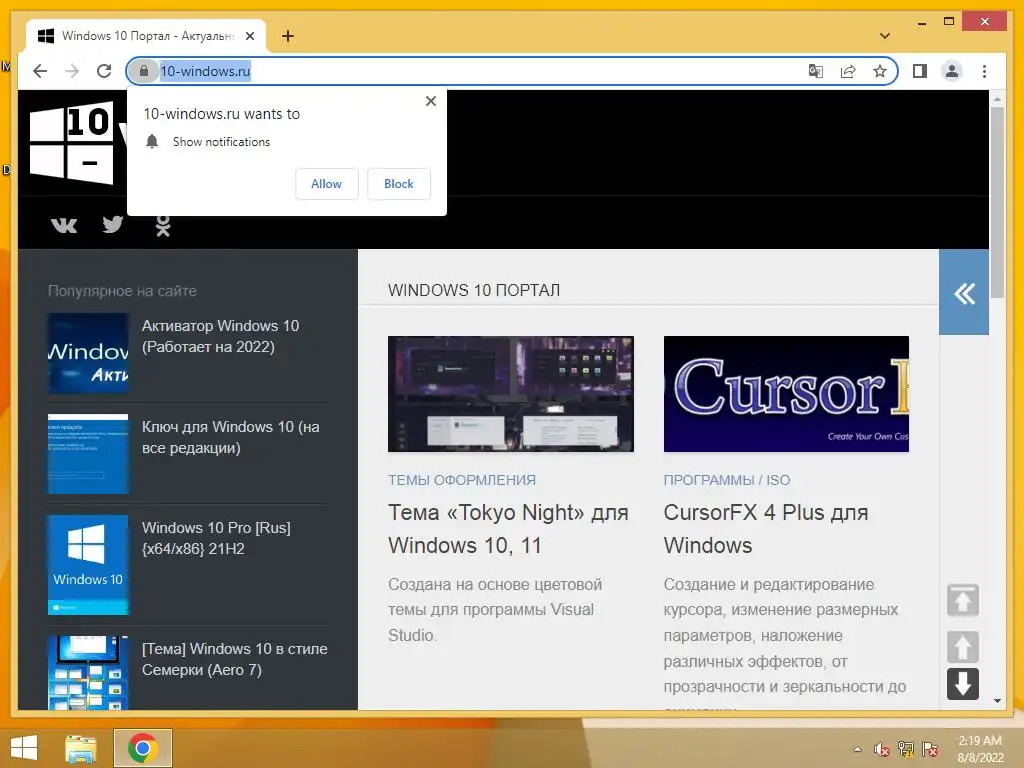Open CursorFX banner image
The width and height of the screenshot is (1024, 768).
tap(786, 394)
